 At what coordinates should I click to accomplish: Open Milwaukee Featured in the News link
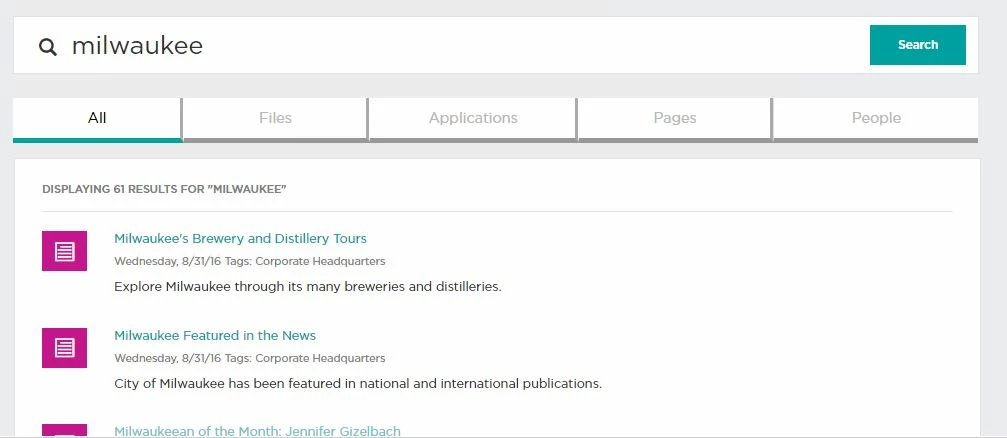215,336
